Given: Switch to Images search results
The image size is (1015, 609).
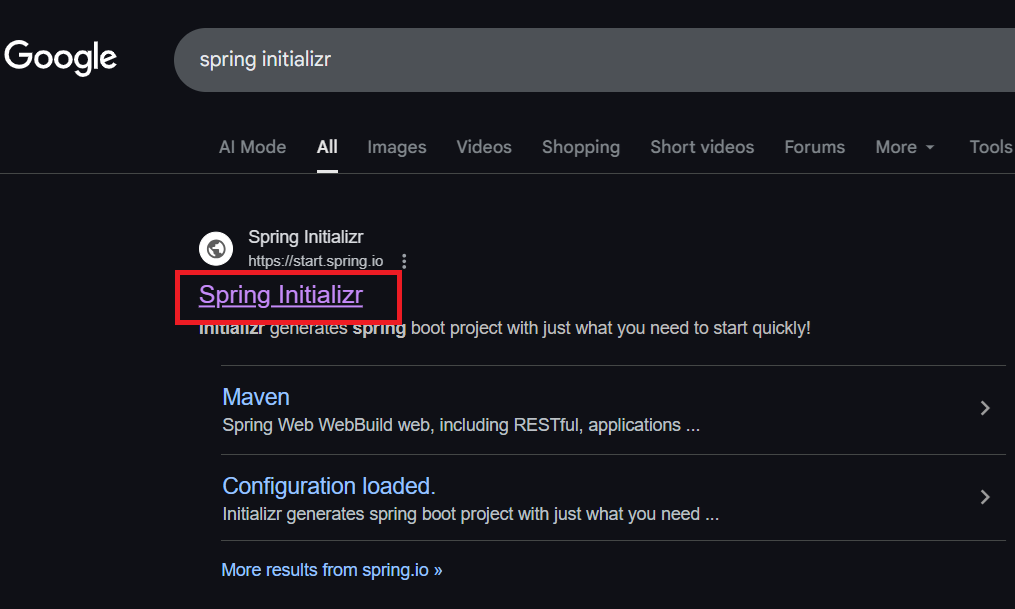Looking at the screenshot, I should (x=396, y=147).
